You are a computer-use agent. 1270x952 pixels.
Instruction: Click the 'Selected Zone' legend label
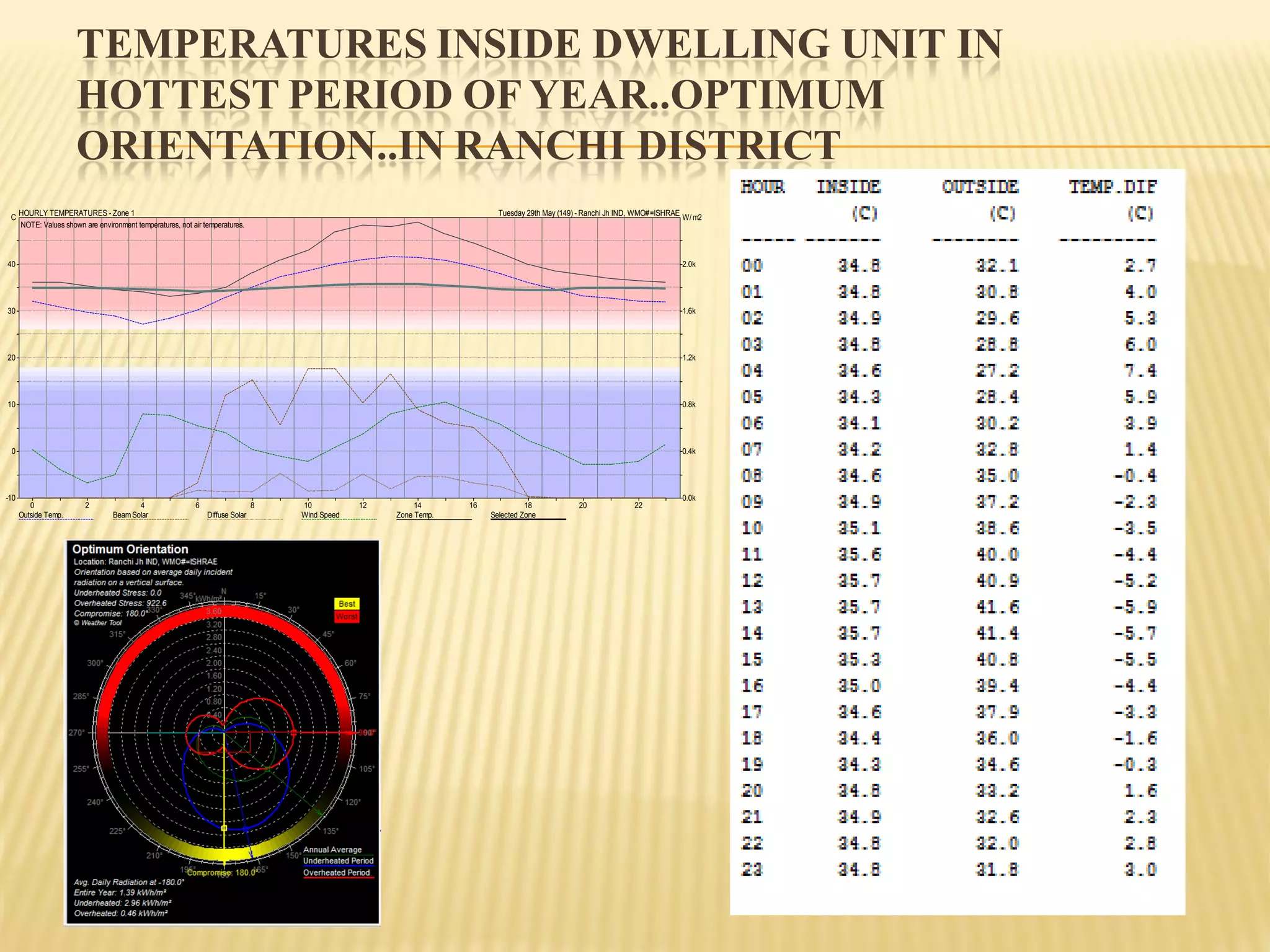pyautogui.click(x=513, y=515)
